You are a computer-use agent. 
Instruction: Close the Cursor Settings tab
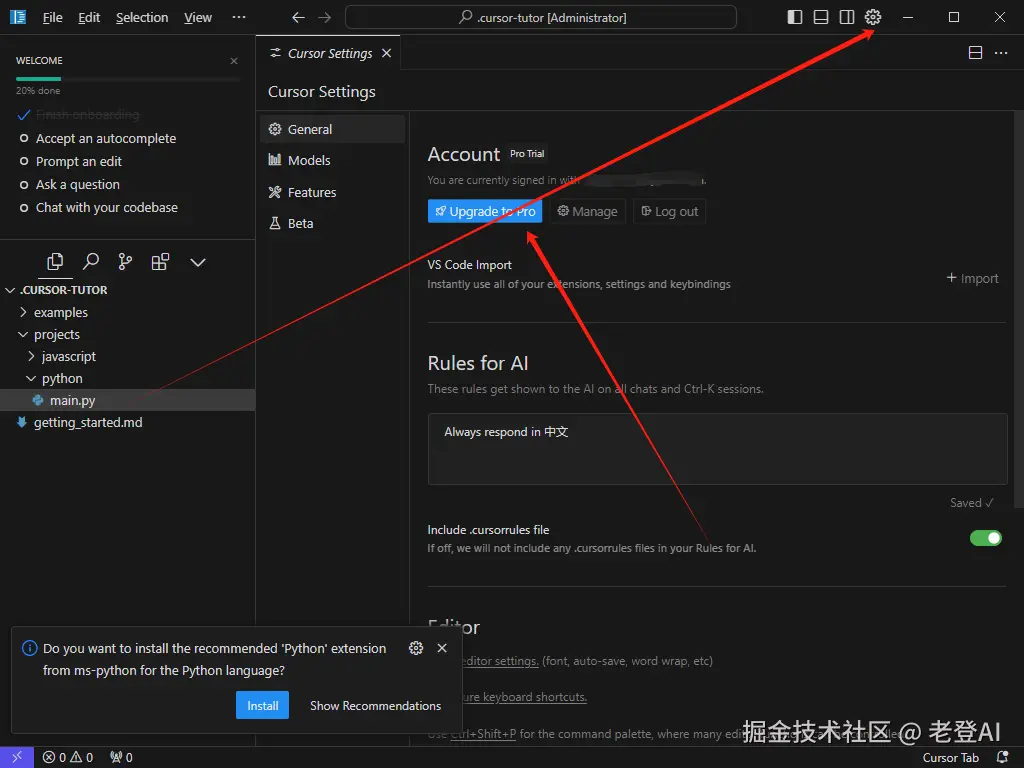point(387,53)
